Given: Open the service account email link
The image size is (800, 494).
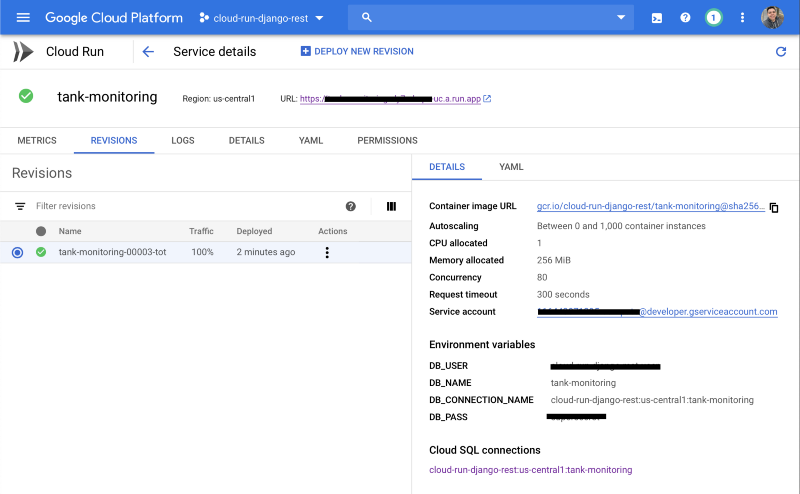Looking at the screenshot, I should click(x=657, y=312).
